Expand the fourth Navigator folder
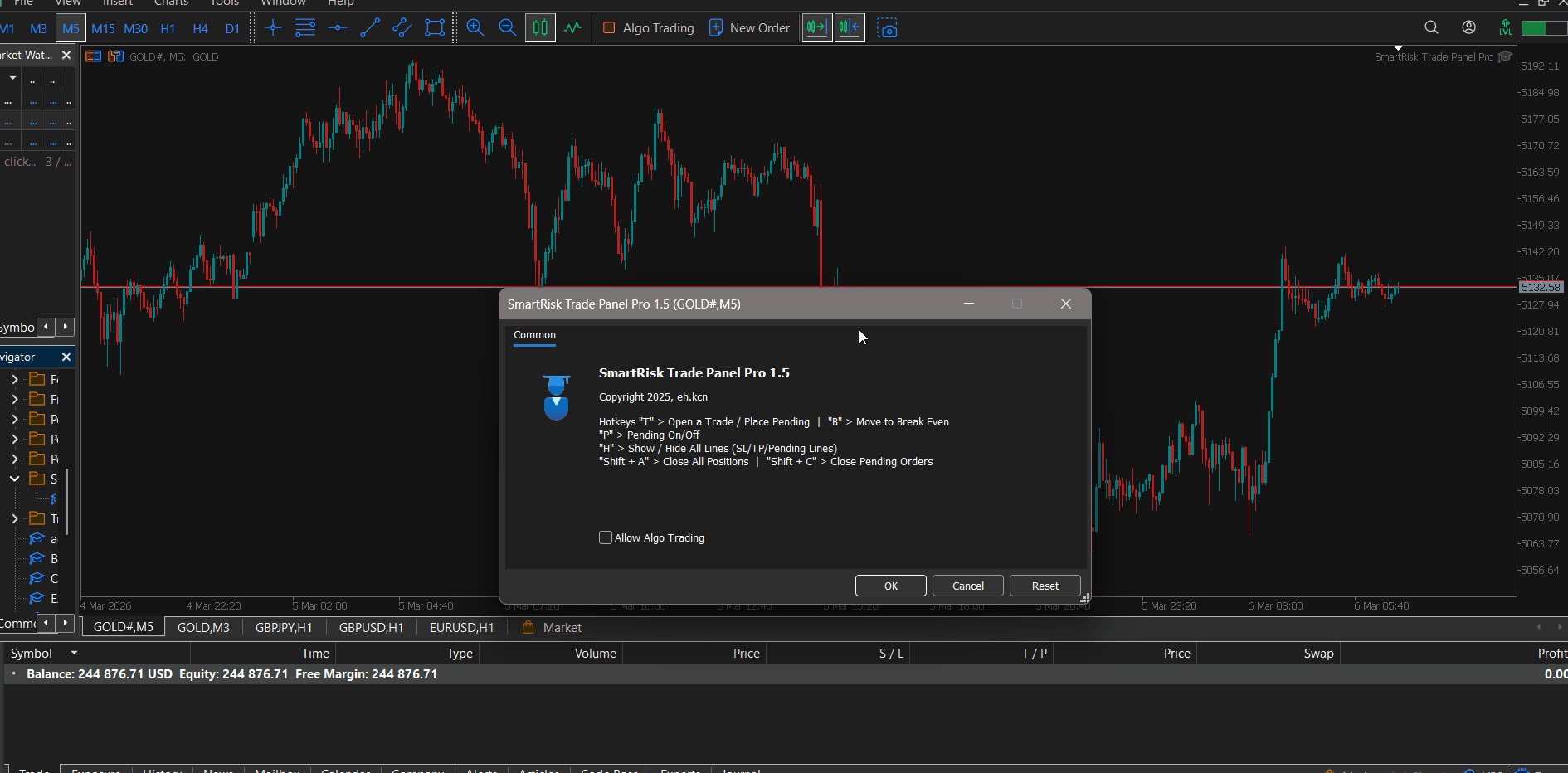The image size is (1568, 773). click(x=15, y=439)
